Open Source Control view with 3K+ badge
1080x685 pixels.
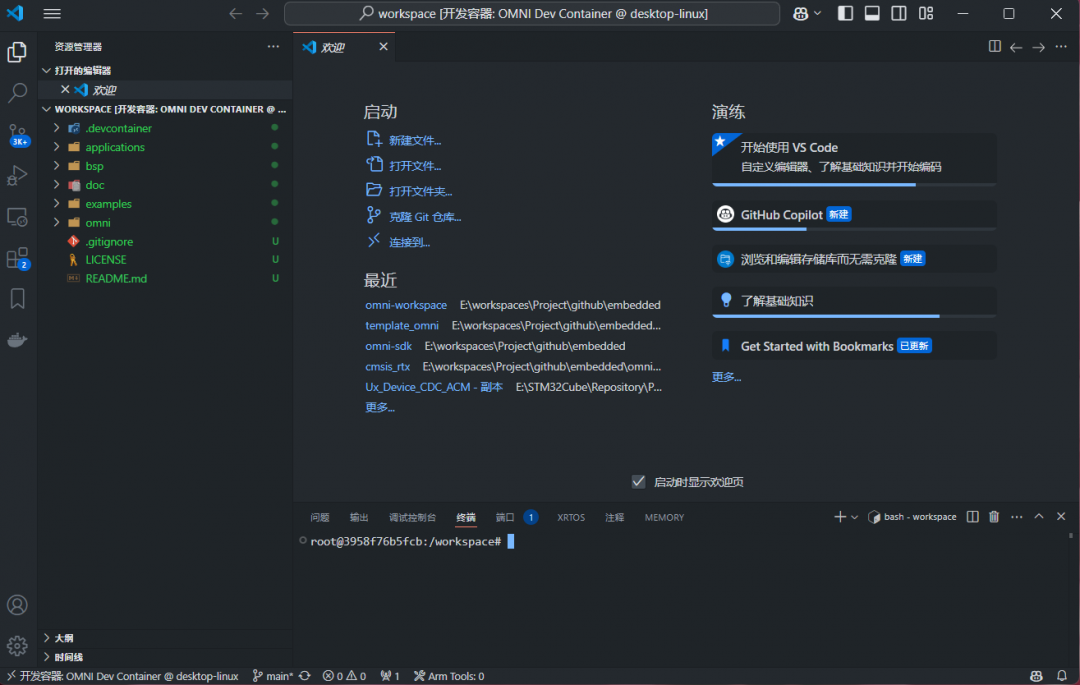[17, 134]
